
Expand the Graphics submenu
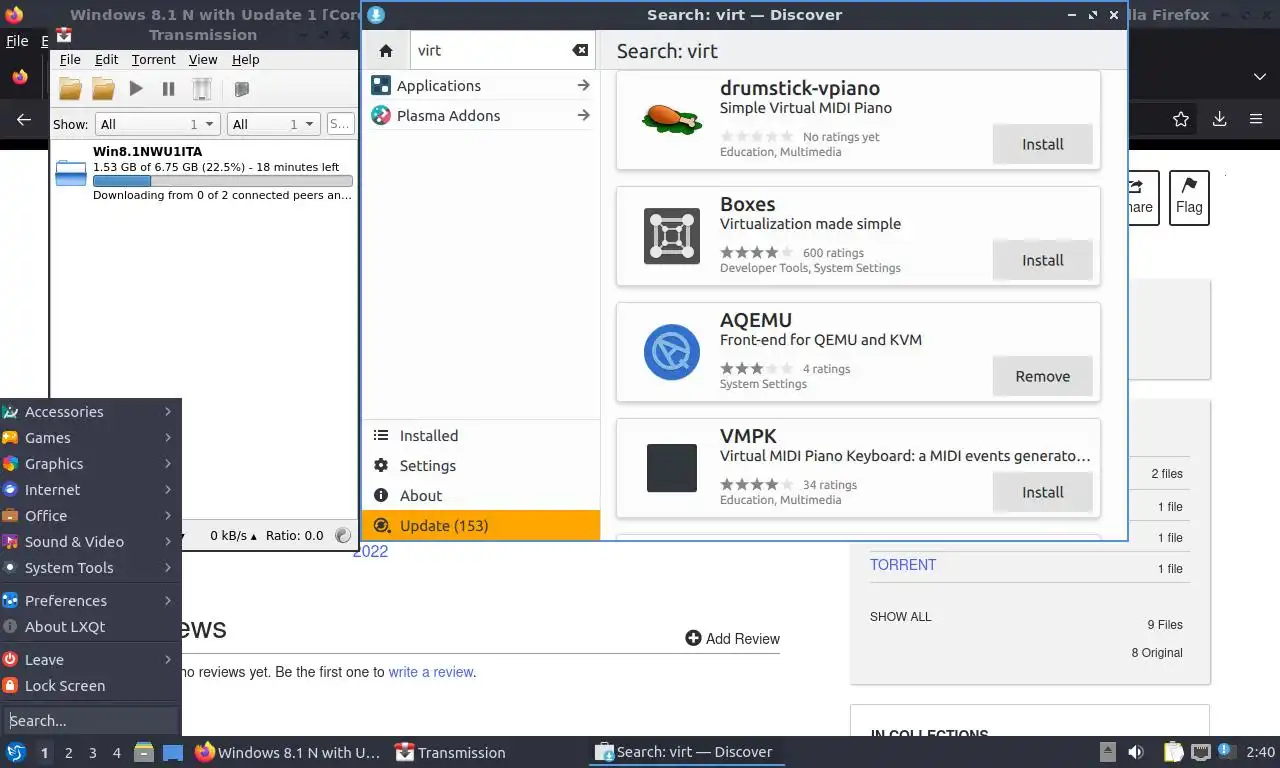[x=90, y=464]
